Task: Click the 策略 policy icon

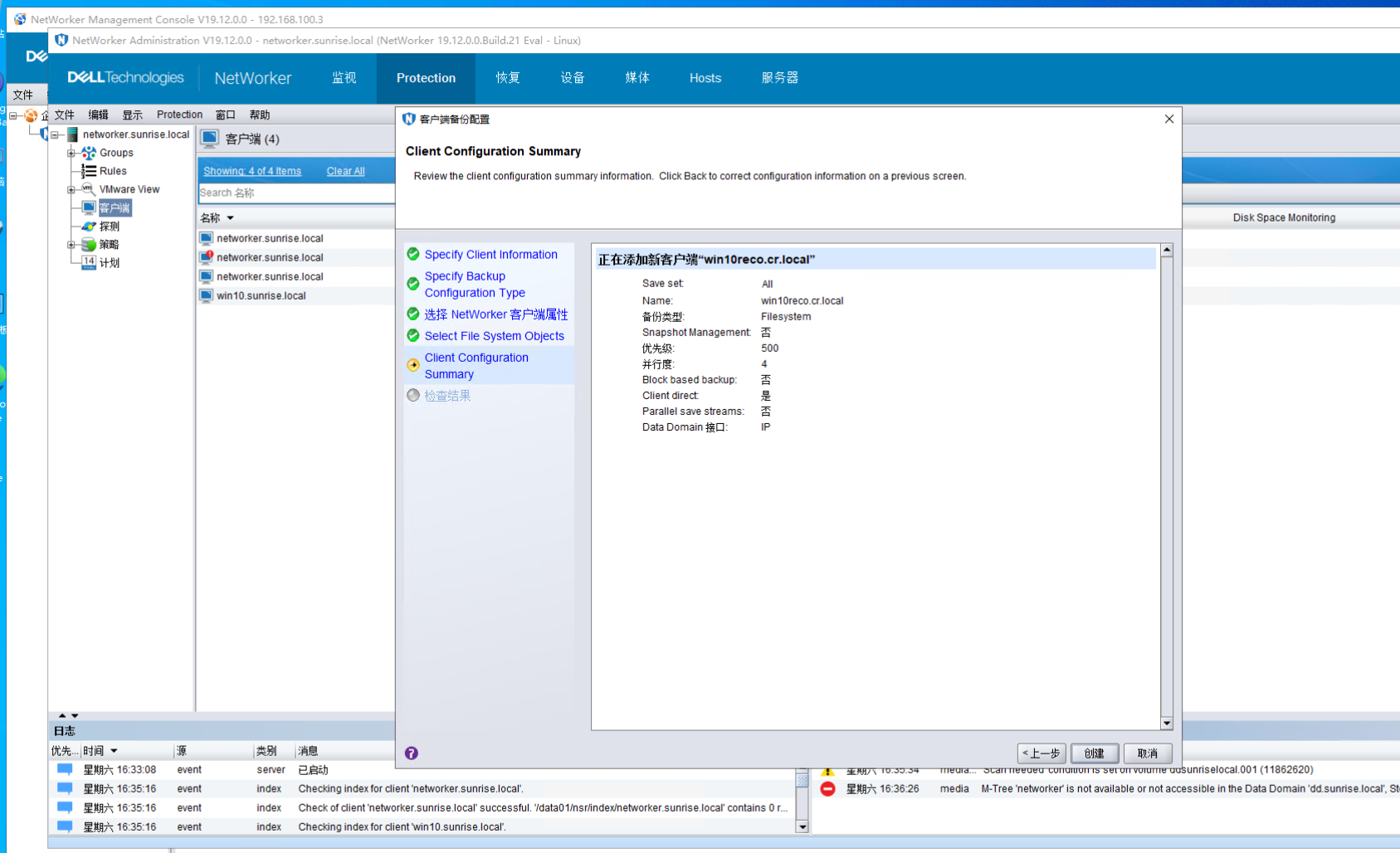Action: point(89,244)
